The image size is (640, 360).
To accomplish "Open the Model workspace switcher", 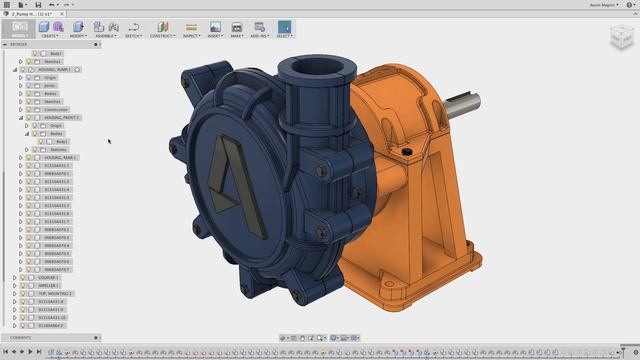I will coord(19,29).
